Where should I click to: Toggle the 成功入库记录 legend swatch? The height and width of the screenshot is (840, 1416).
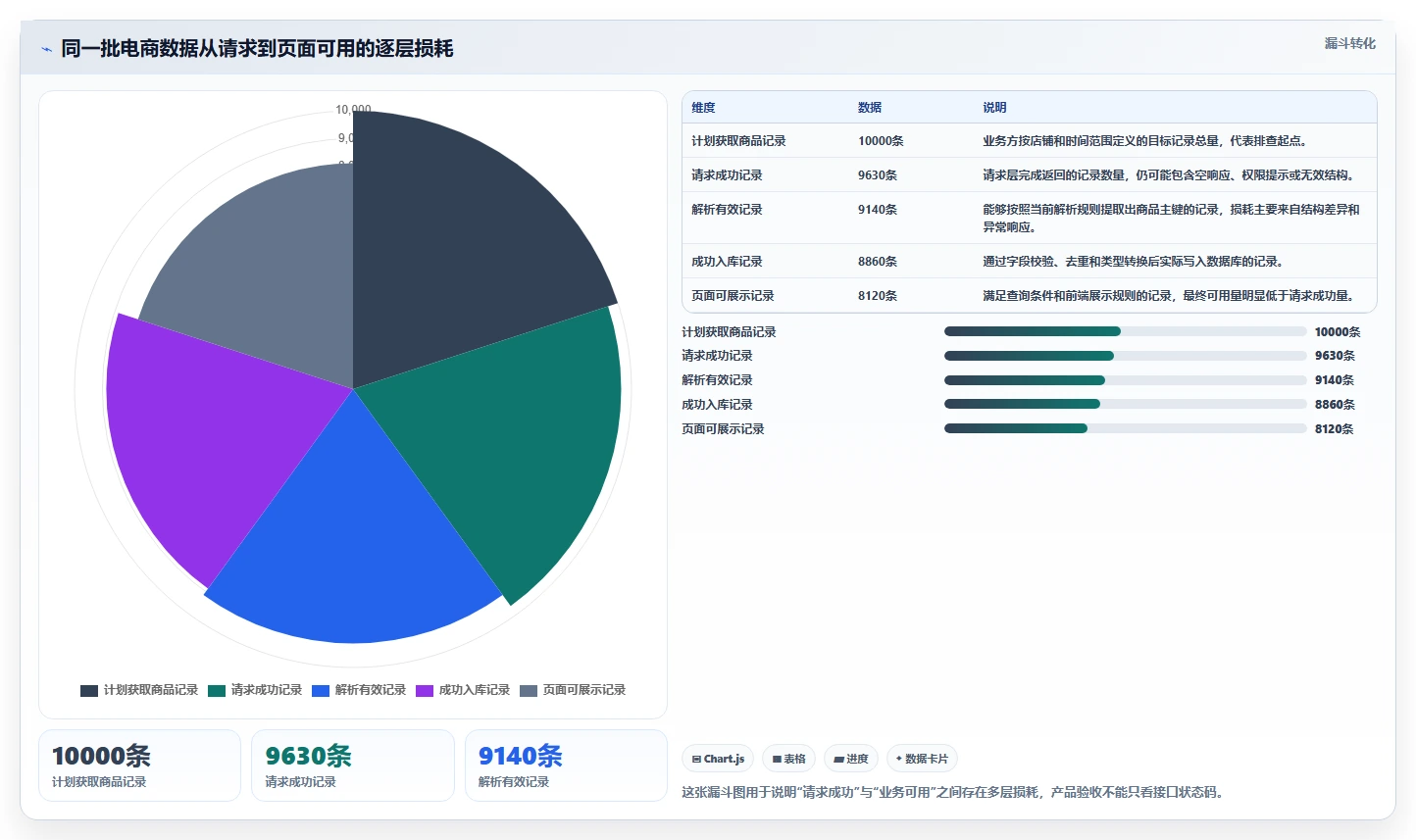[x=425, y=691]
